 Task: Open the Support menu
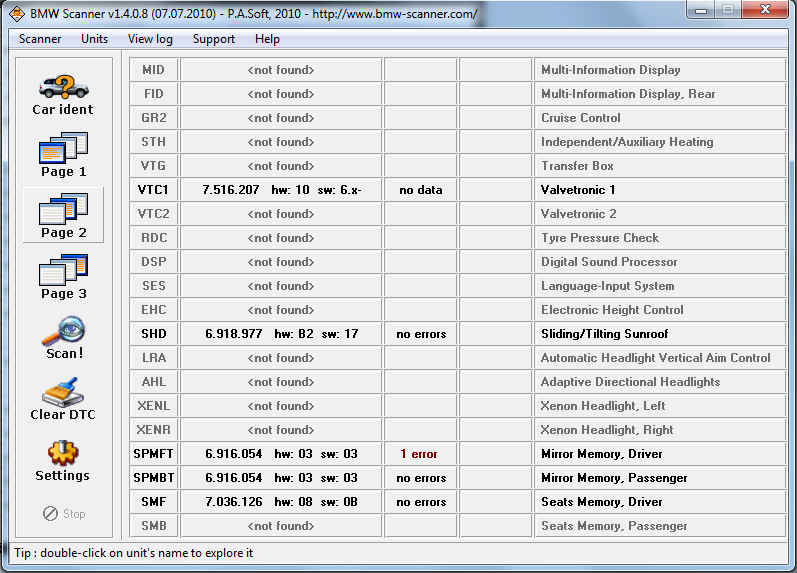point(214,39)
